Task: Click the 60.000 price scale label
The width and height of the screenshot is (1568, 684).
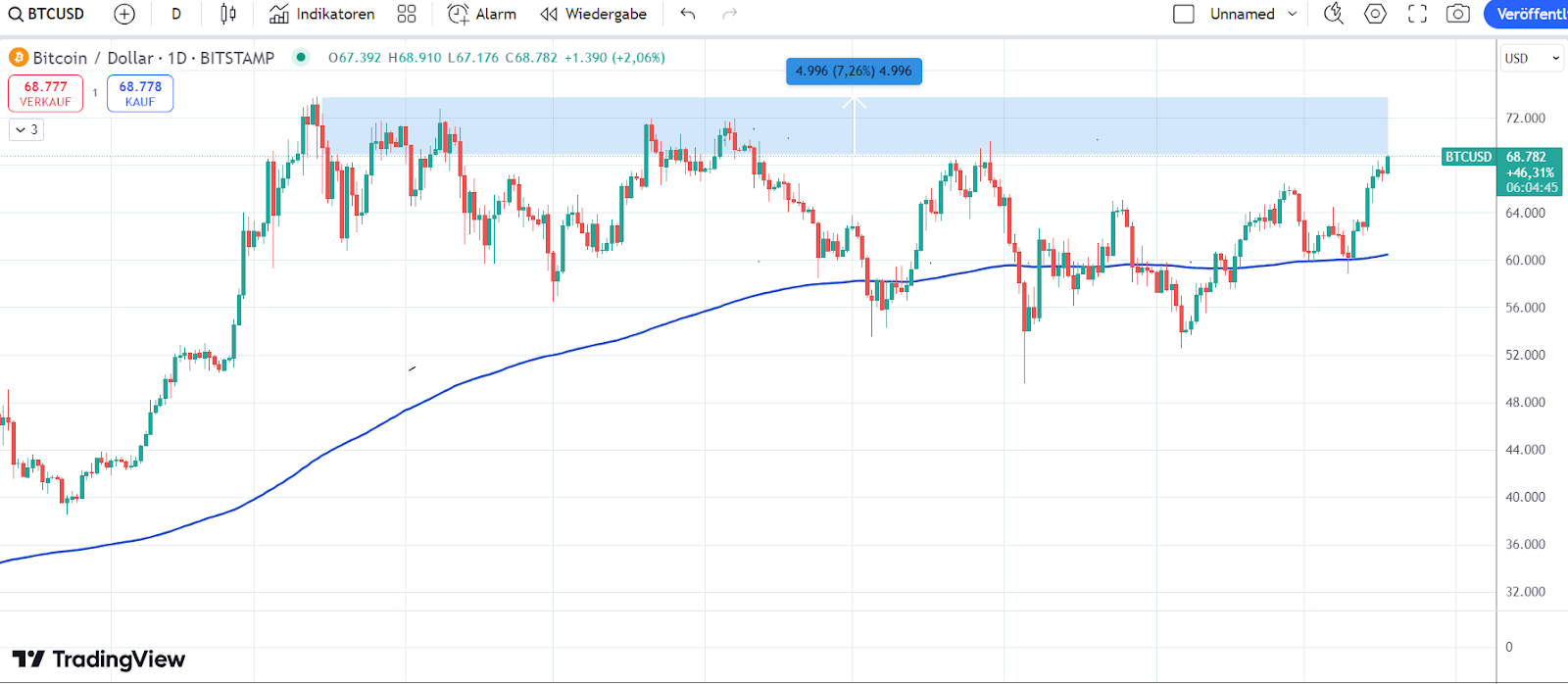Action: tap(1525, 261)
